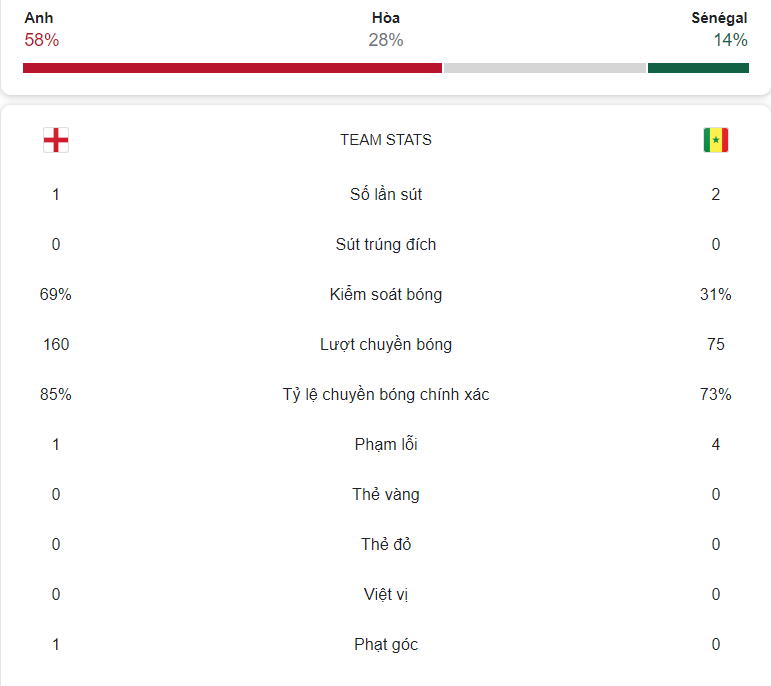Click the gray draw prediction bar
The height and width of the screenshot is (686, 771).
[x=544, y=68]
